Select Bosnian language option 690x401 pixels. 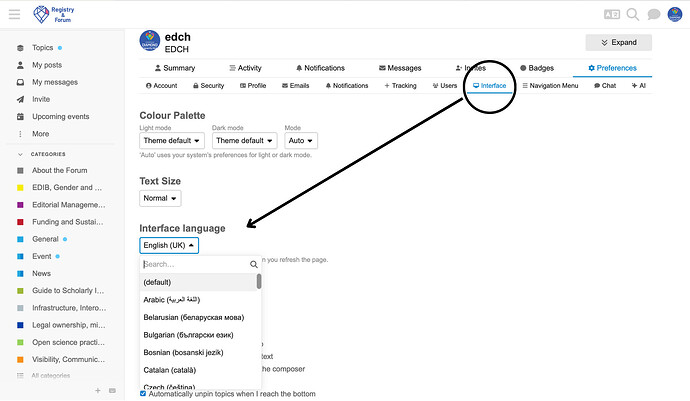[198, 353]
